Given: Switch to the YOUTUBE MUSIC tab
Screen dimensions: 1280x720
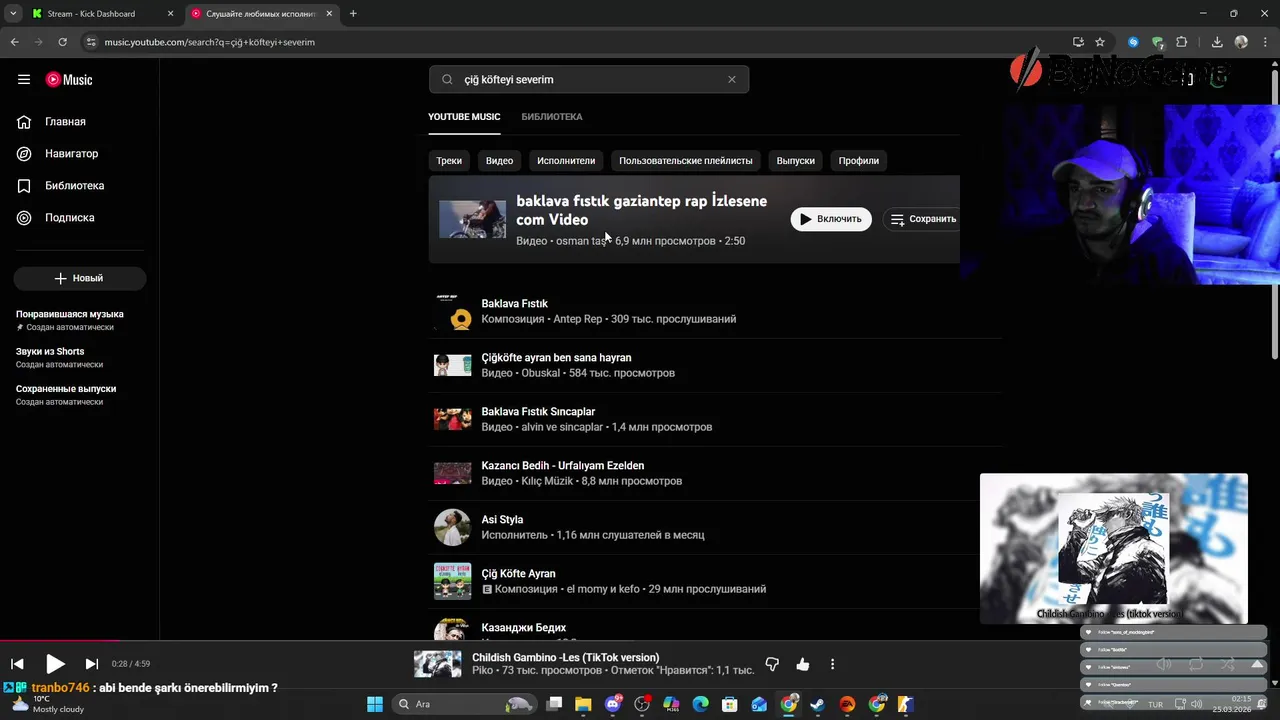Looking at the screenshot, I should coord(464,117).
